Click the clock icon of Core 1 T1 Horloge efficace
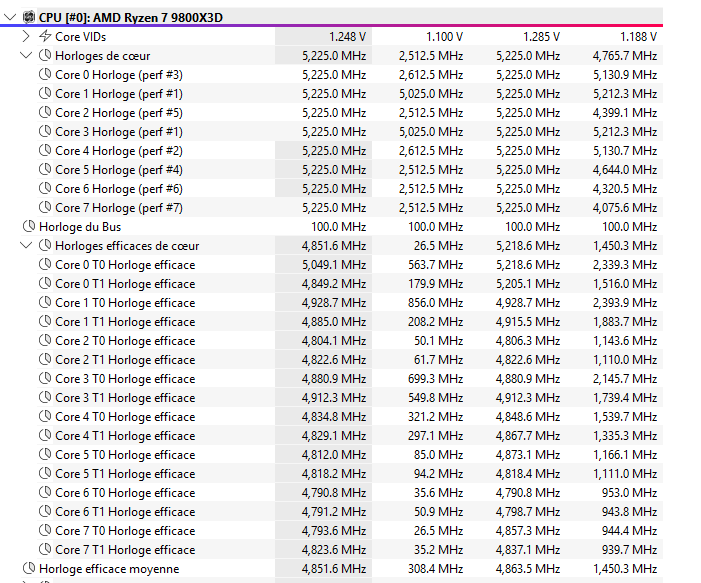Image resolution: width=701 pixels, height=583 pixels. 45,321
